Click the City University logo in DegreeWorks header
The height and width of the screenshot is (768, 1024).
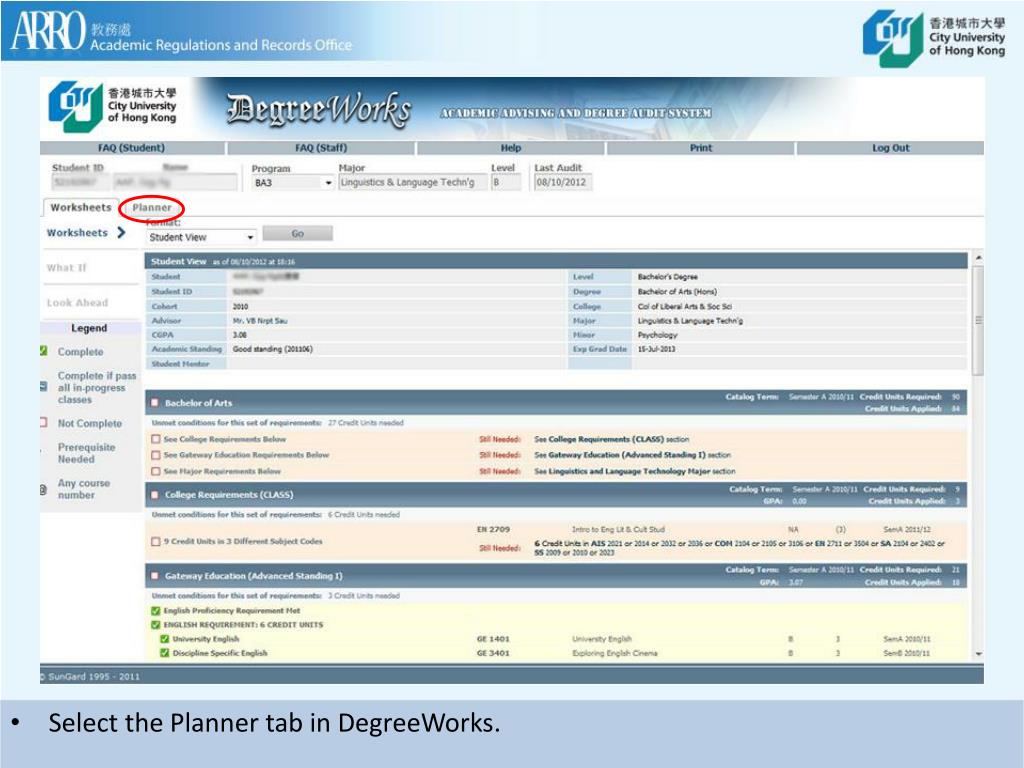coord(113,106)
